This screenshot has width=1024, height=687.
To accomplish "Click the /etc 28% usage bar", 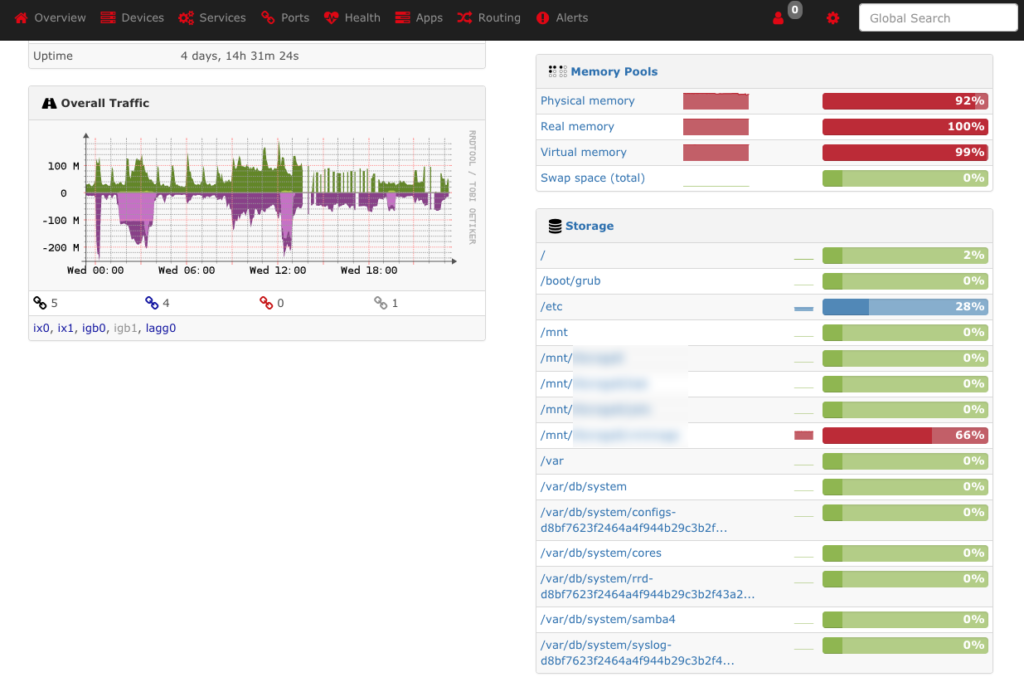I will [905, 307].
